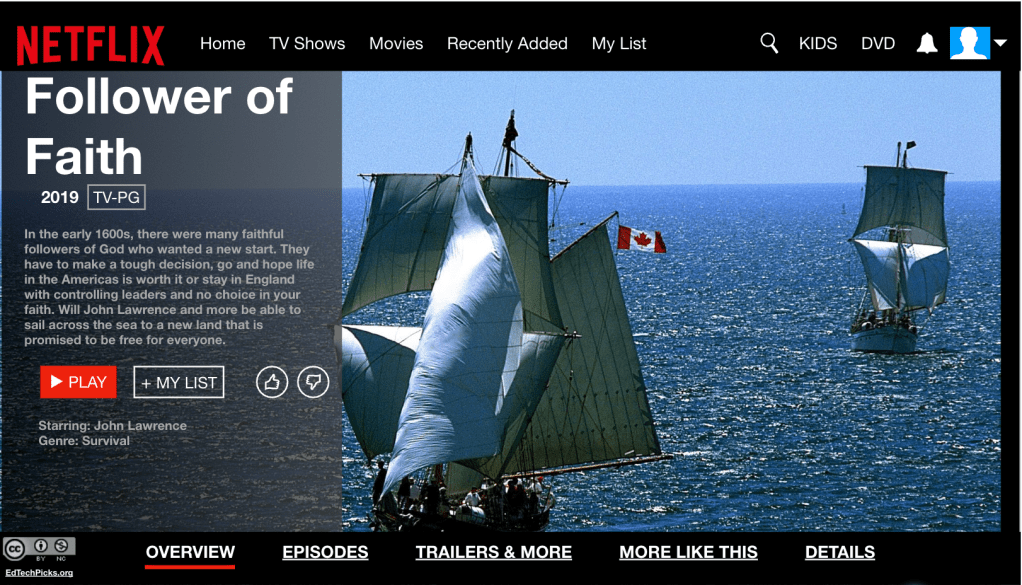Open the search magnifier icon
Viewport: 1022px width, 585px height.
[x=769, y=43]
